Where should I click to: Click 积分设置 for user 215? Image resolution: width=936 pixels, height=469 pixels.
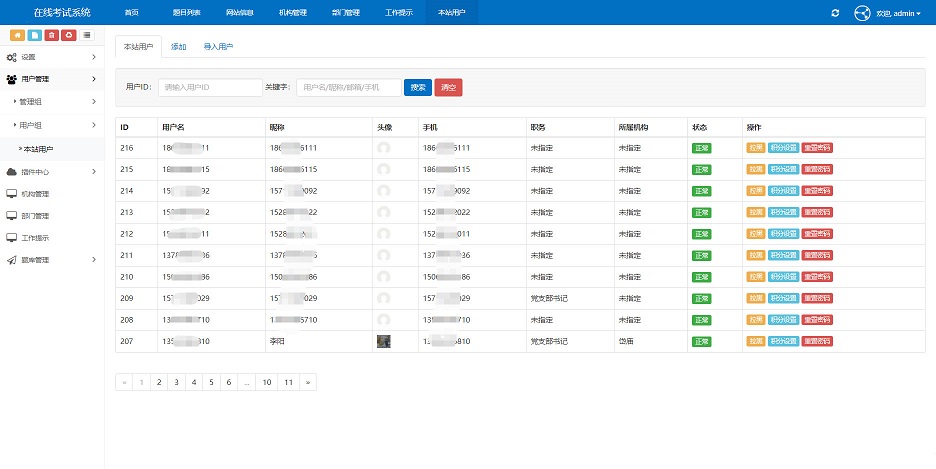(x=783, y=169)
